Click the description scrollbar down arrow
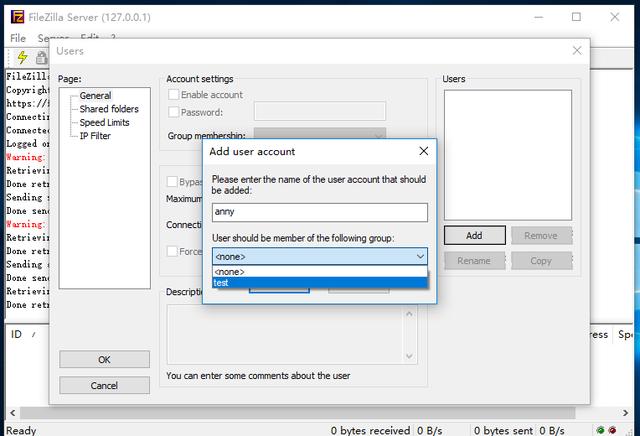640x436 pixels. [x=409, y=356]
